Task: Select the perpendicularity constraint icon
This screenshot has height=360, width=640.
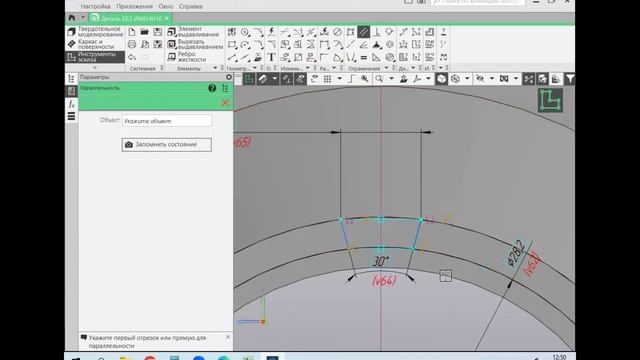Action: 376,32
